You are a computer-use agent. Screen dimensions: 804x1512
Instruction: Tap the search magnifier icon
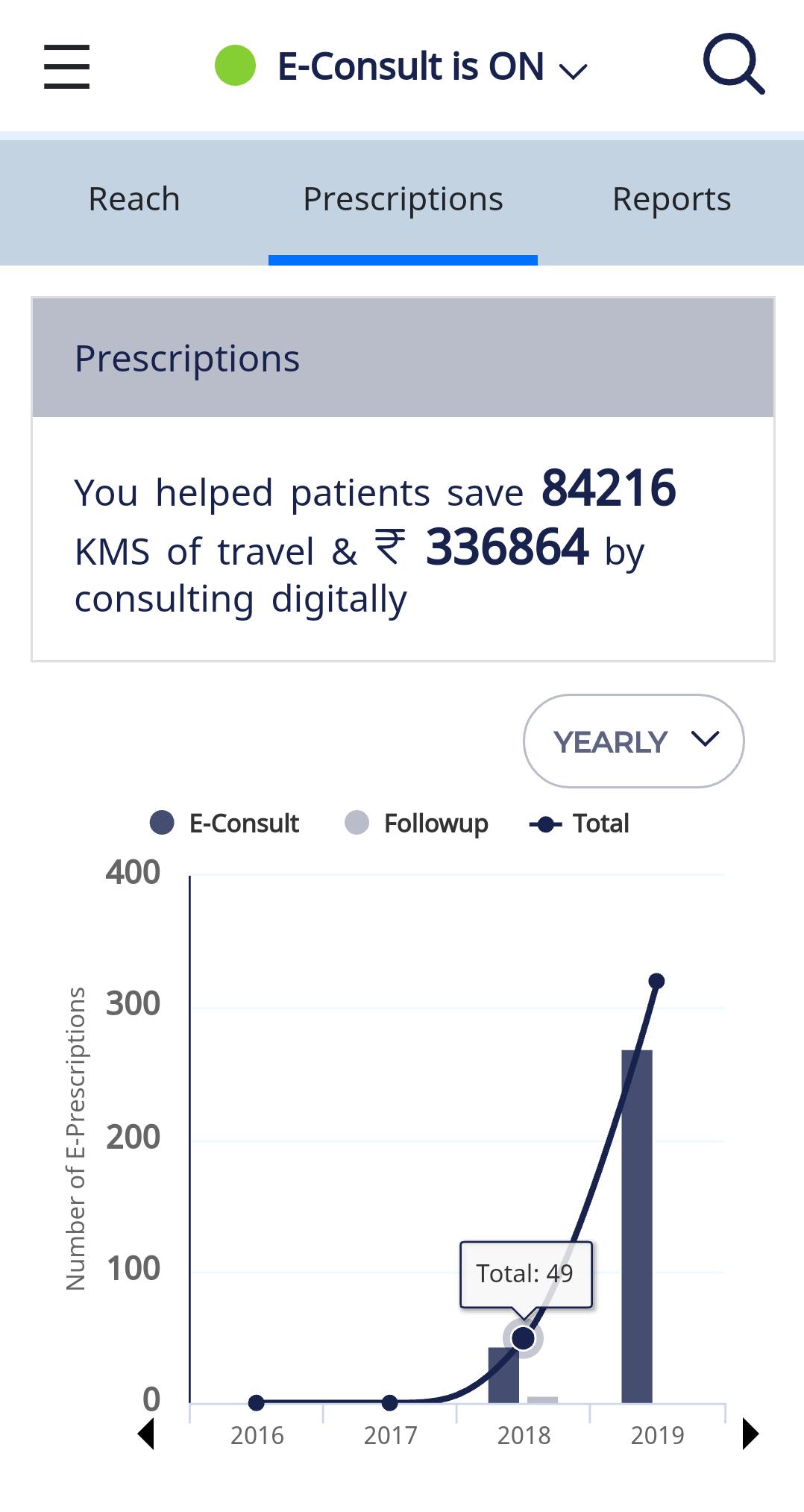[733, 64]
